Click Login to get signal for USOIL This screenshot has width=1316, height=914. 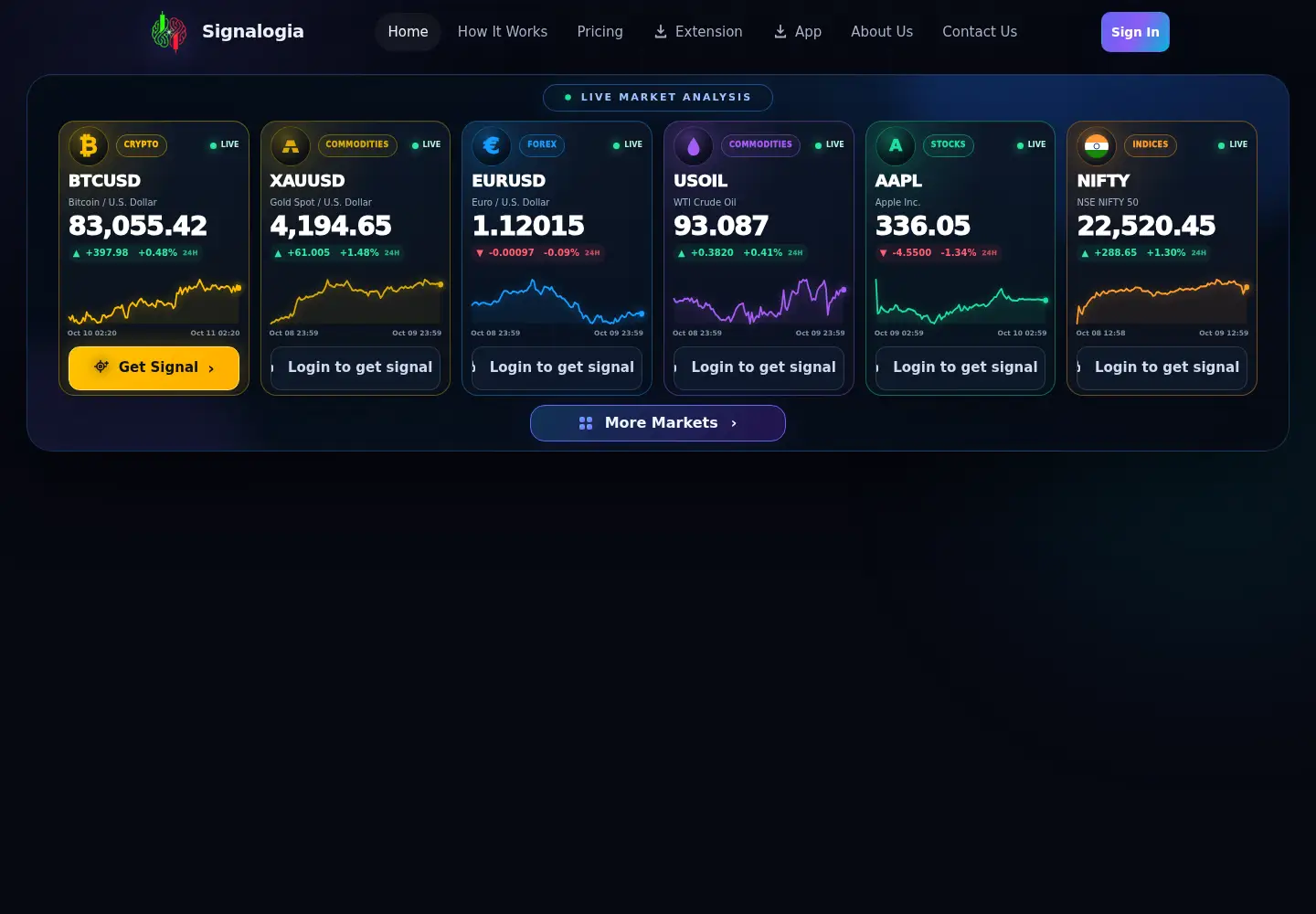[759, 368]
